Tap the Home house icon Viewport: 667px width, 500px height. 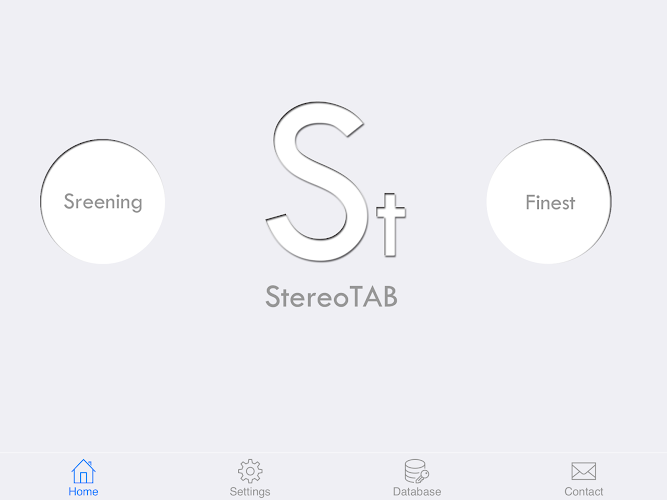83,471
